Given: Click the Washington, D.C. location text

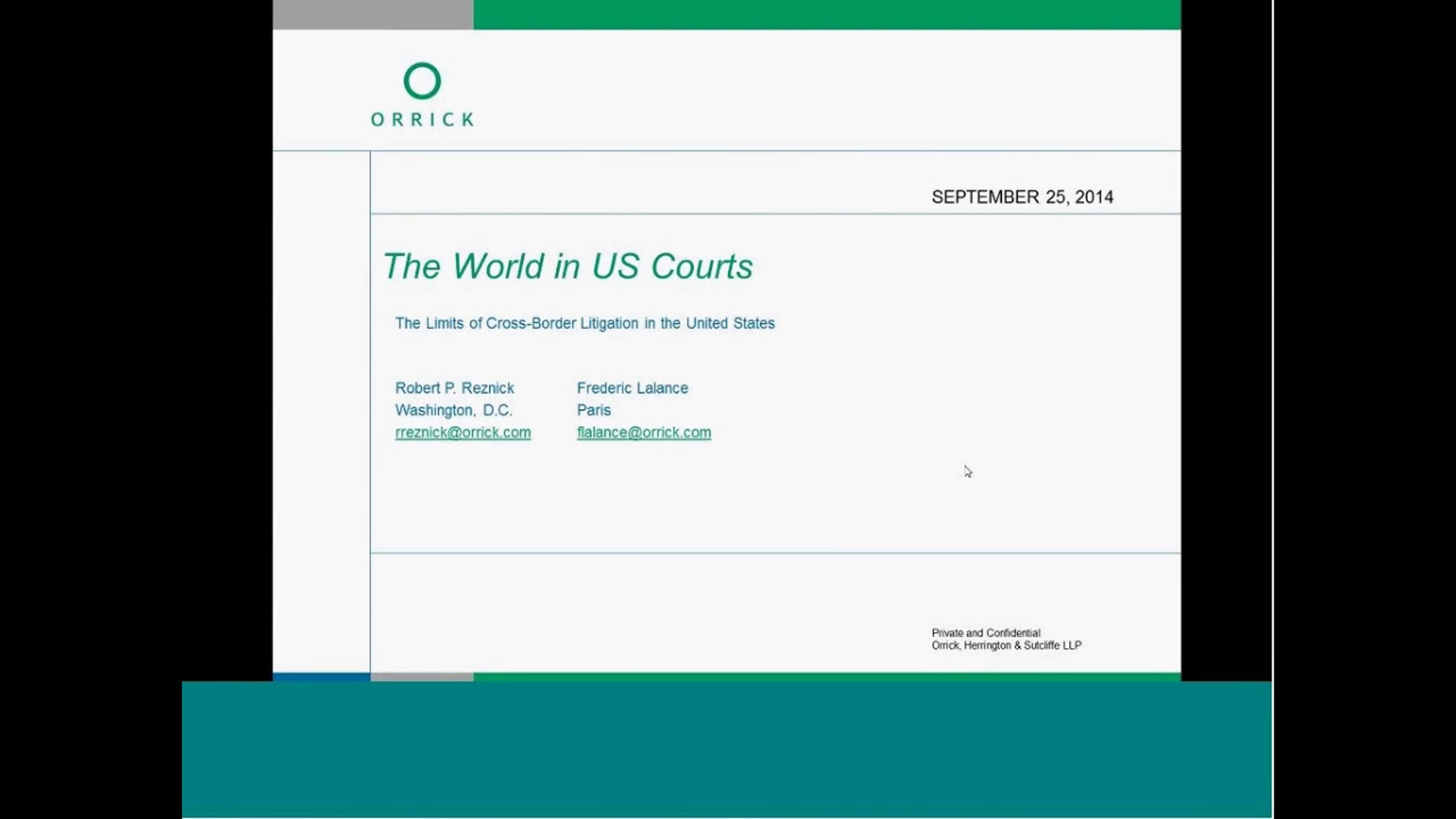Looking at the screenshot, I should pos(454,411).
